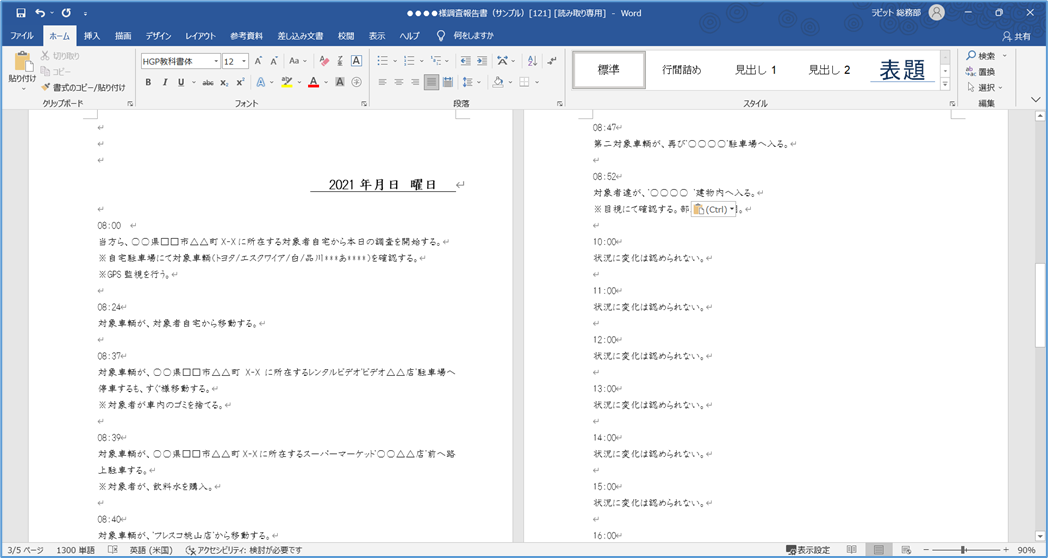This screenshot has height=558, width=1048.
Task: Switch to the 校閲 (Review) tab
Action: [x=346, y=35]
